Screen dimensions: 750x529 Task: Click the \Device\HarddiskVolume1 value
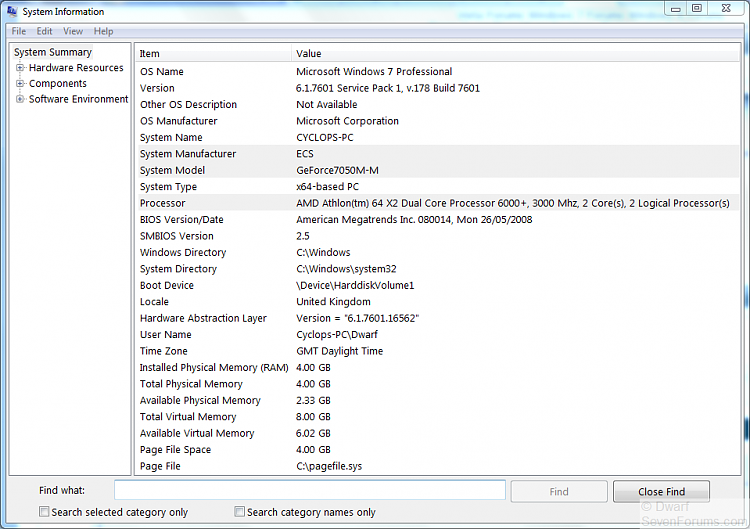click(355, 286)
